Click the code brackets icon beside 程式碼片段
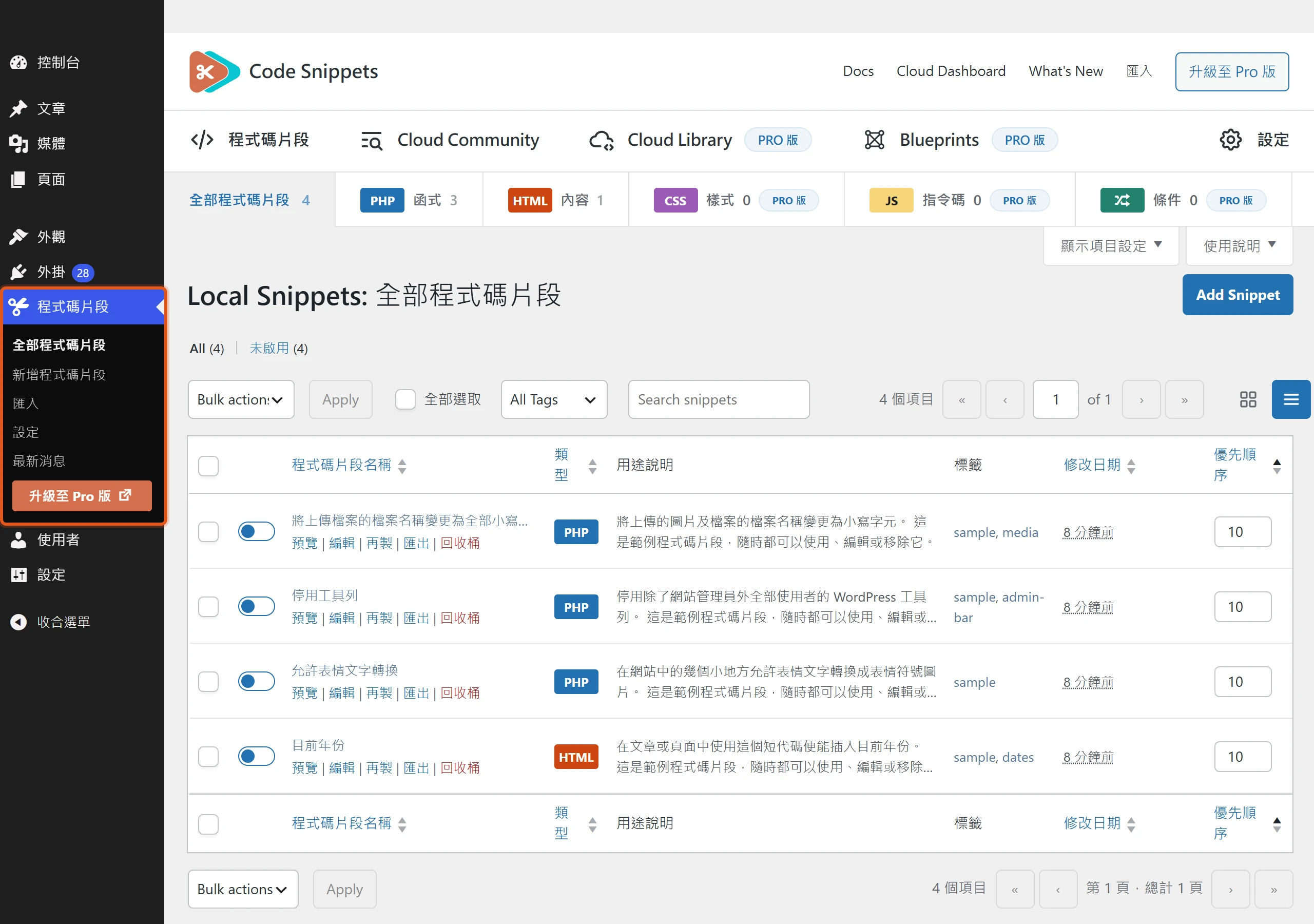 (202, 140)
